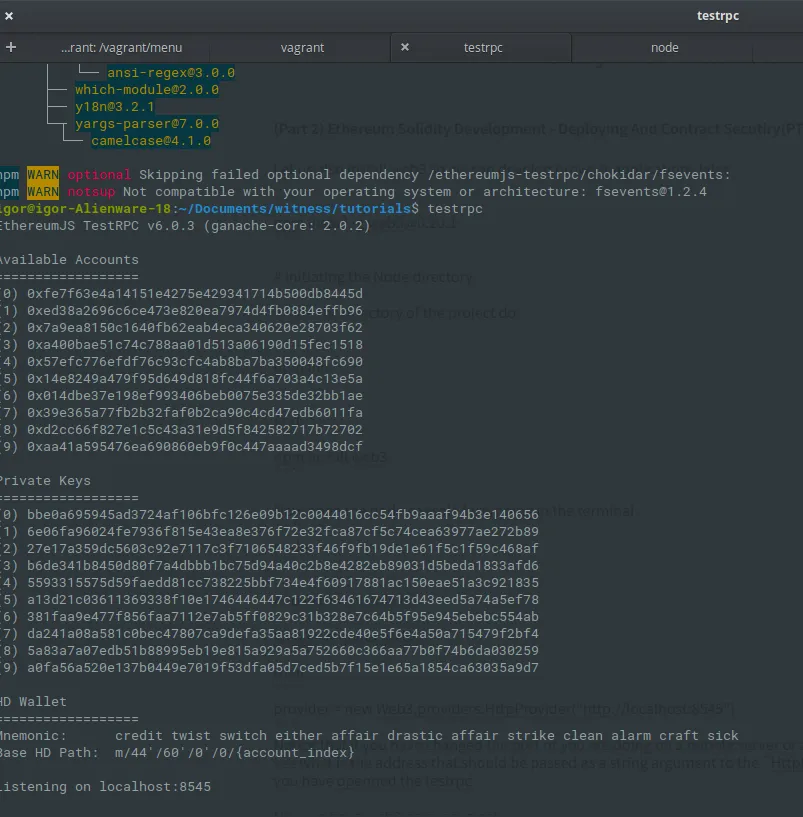Click account 1 address 0xed38a2696c6ce473...
The height and width of the screenshot is (817, 803).
click(x=195, y=311)
